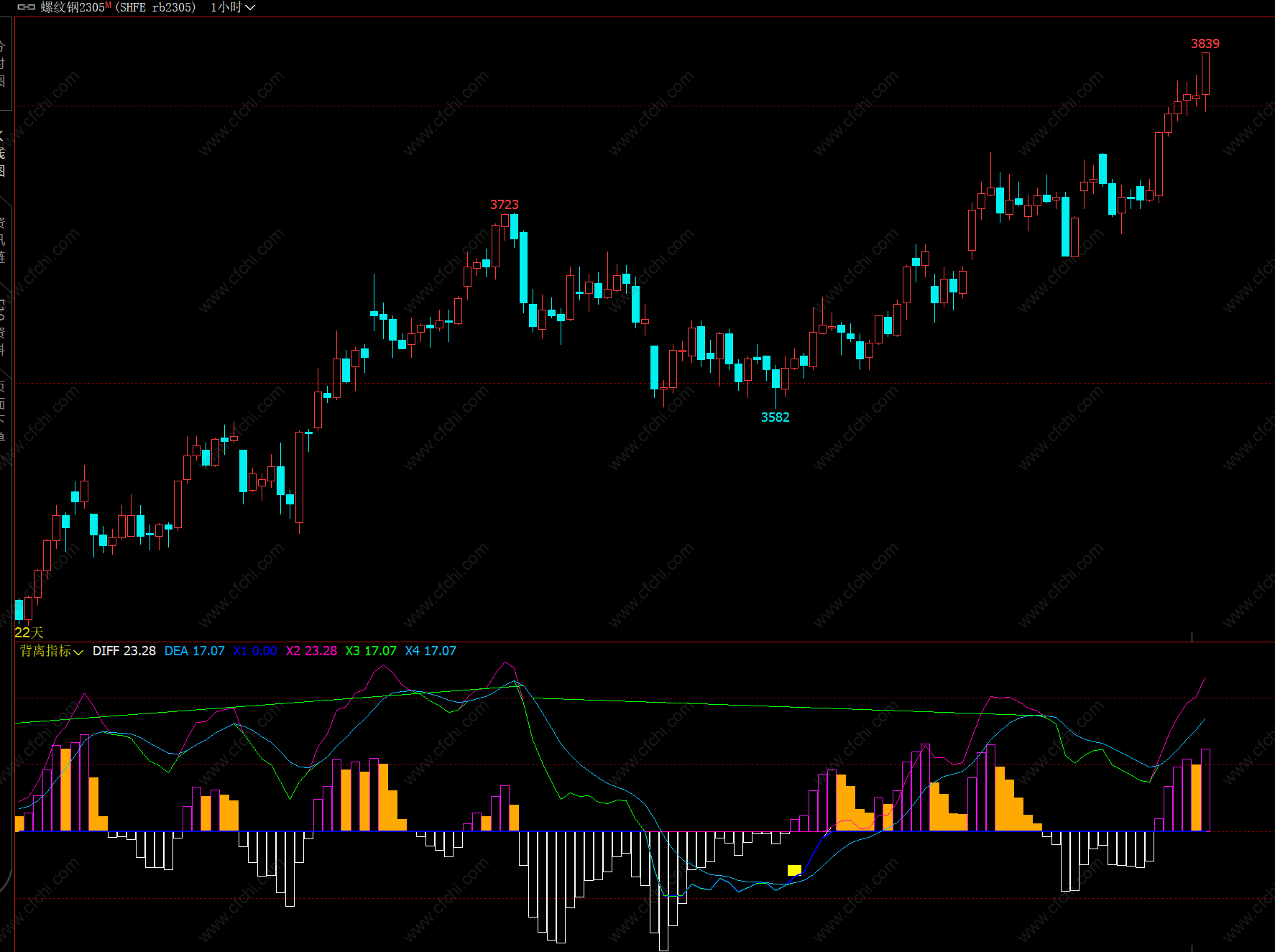Click the DEA 17.07 indicator value
Viewport: 1275px width, 952px height.
195,651
